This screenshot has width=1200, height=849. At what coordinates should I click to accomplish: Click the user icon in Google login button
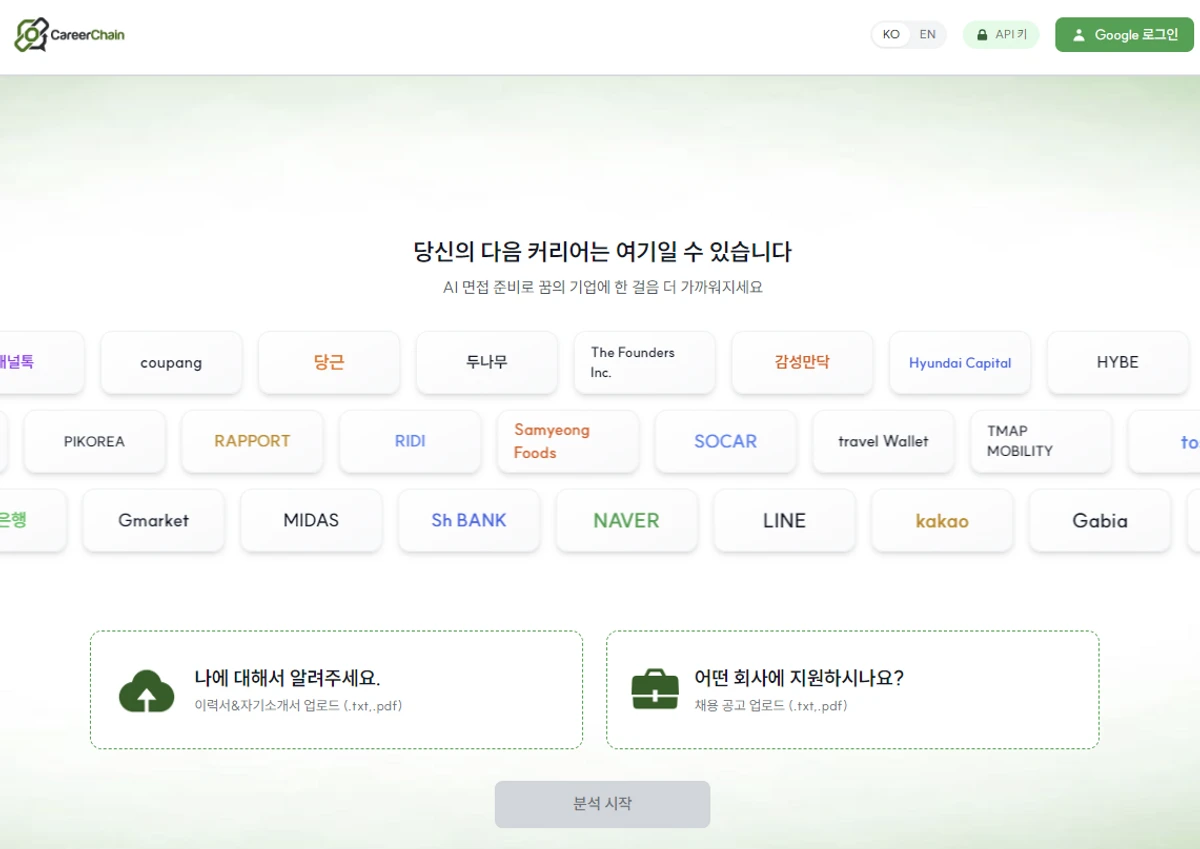[1078, 35]
